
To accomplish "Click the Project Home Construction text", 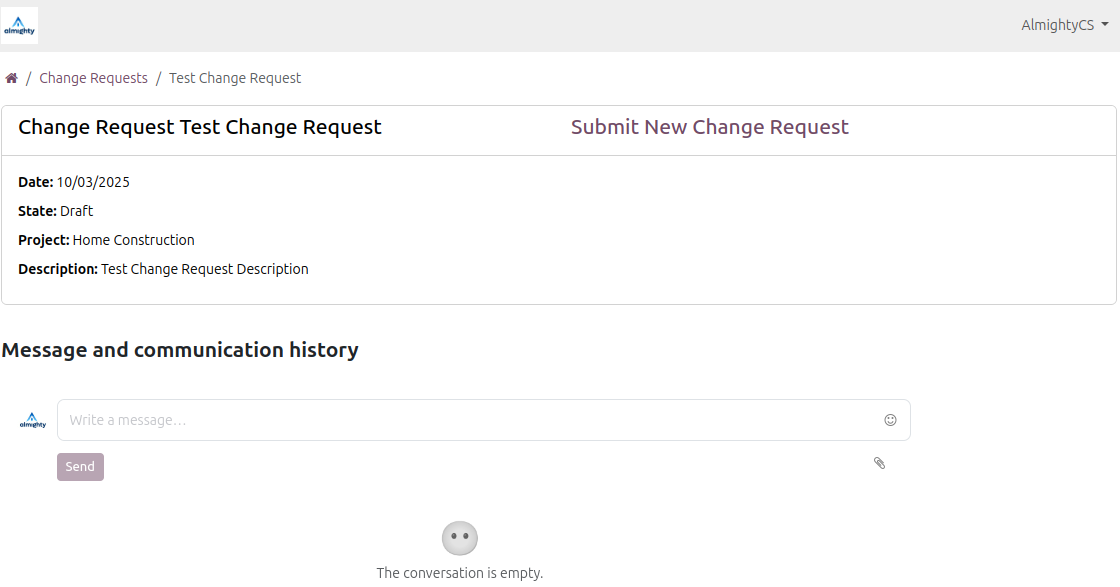I will pyautogui.click(x=133, y=240).
